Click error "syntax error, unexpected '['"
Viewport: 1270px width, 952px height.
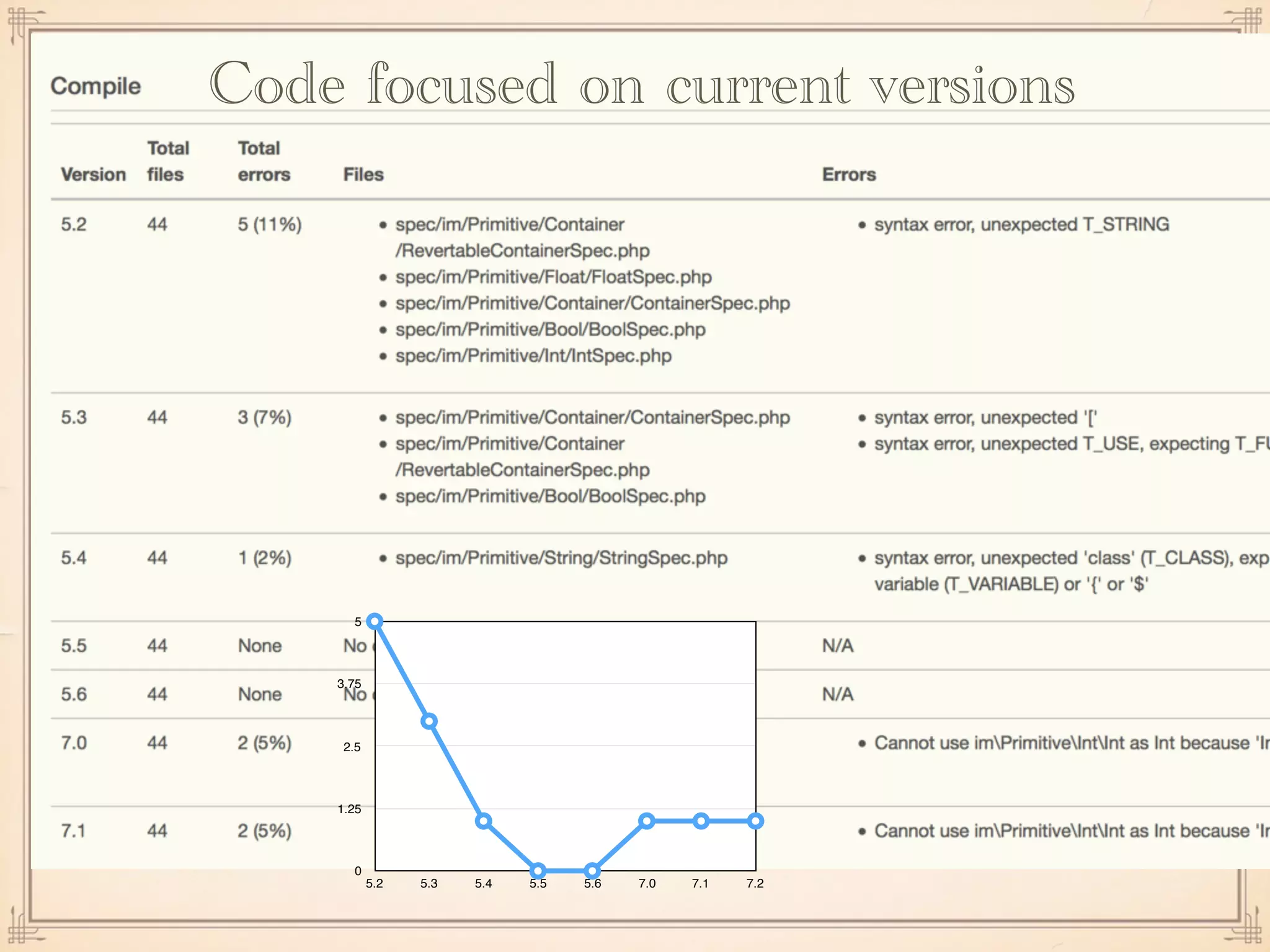986,418
